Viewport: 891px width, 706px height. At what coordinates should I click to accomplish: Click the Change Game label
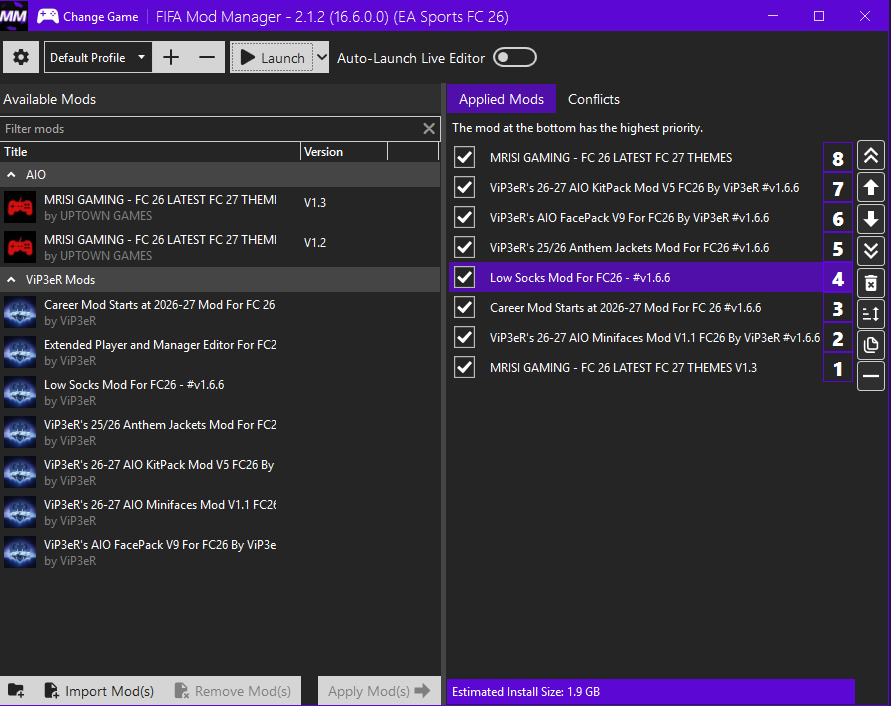[x=101, y=17]
